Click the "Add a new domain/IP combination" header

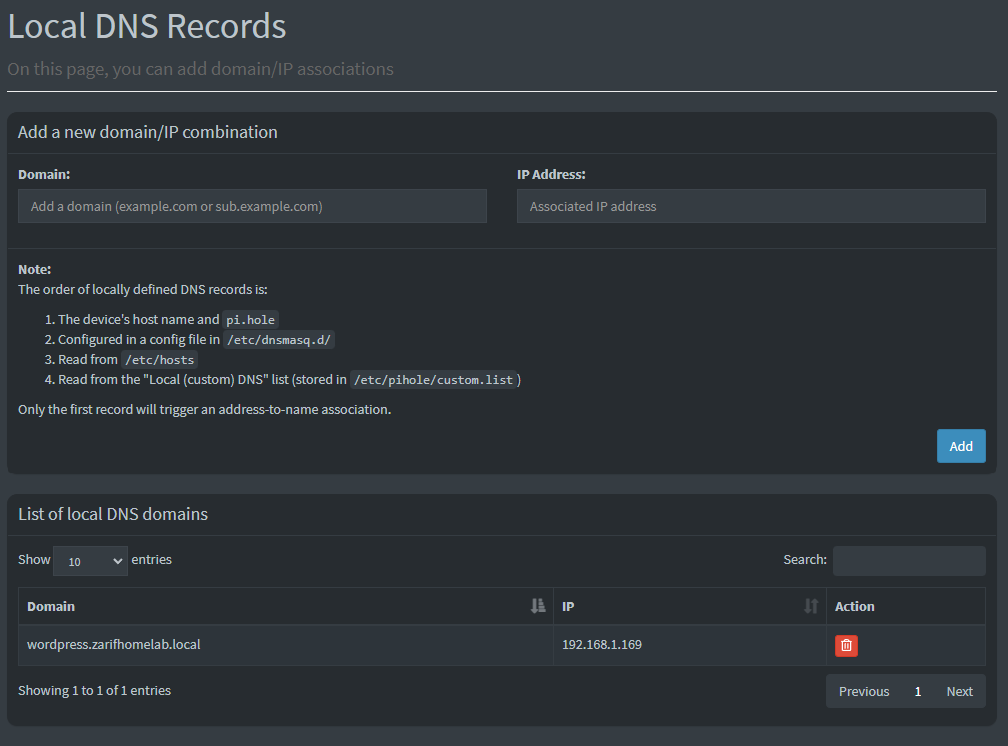tap(147, 132)
